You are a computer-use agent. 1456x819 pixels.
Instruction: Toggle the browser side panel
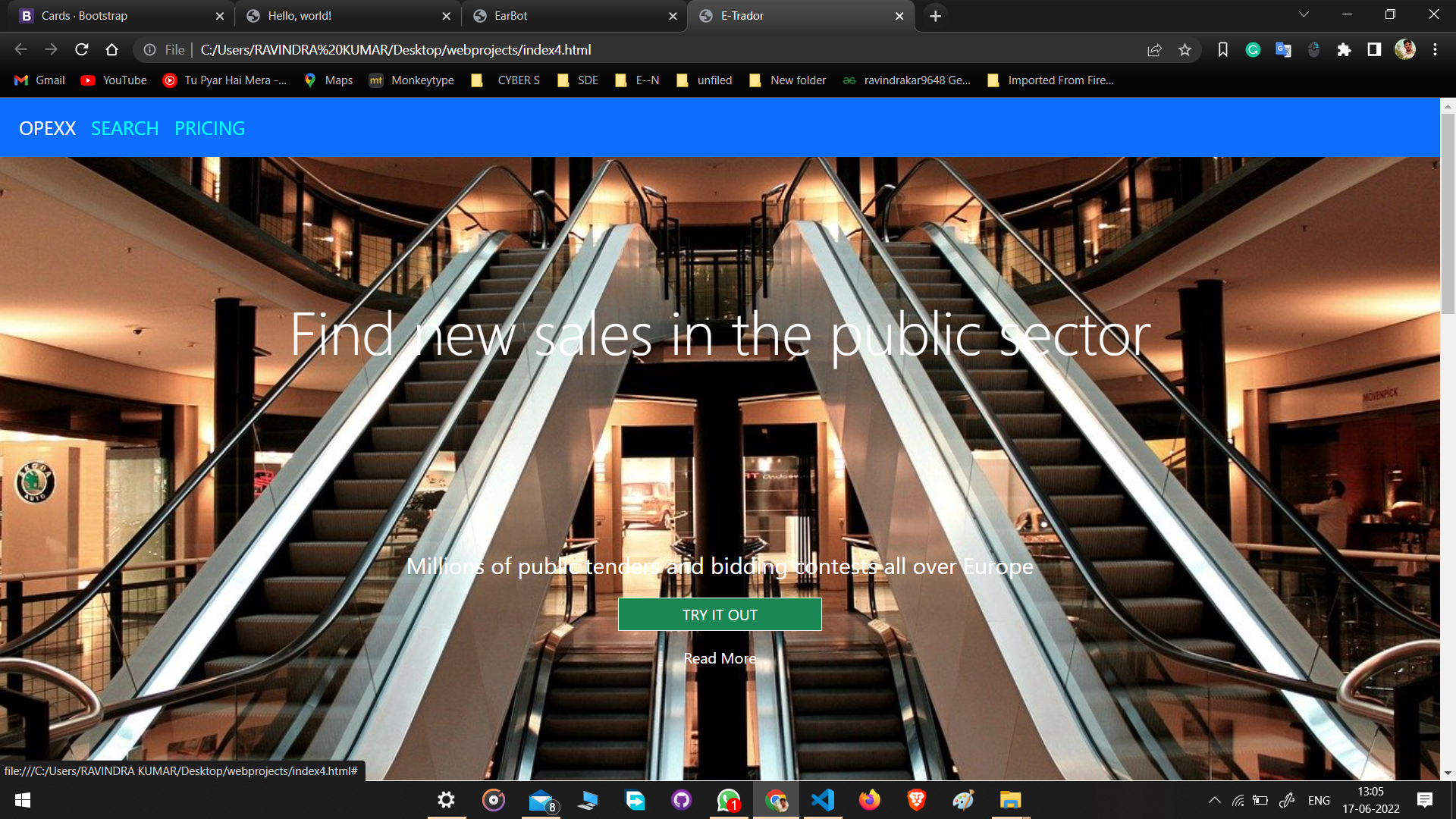(1374, 49)
